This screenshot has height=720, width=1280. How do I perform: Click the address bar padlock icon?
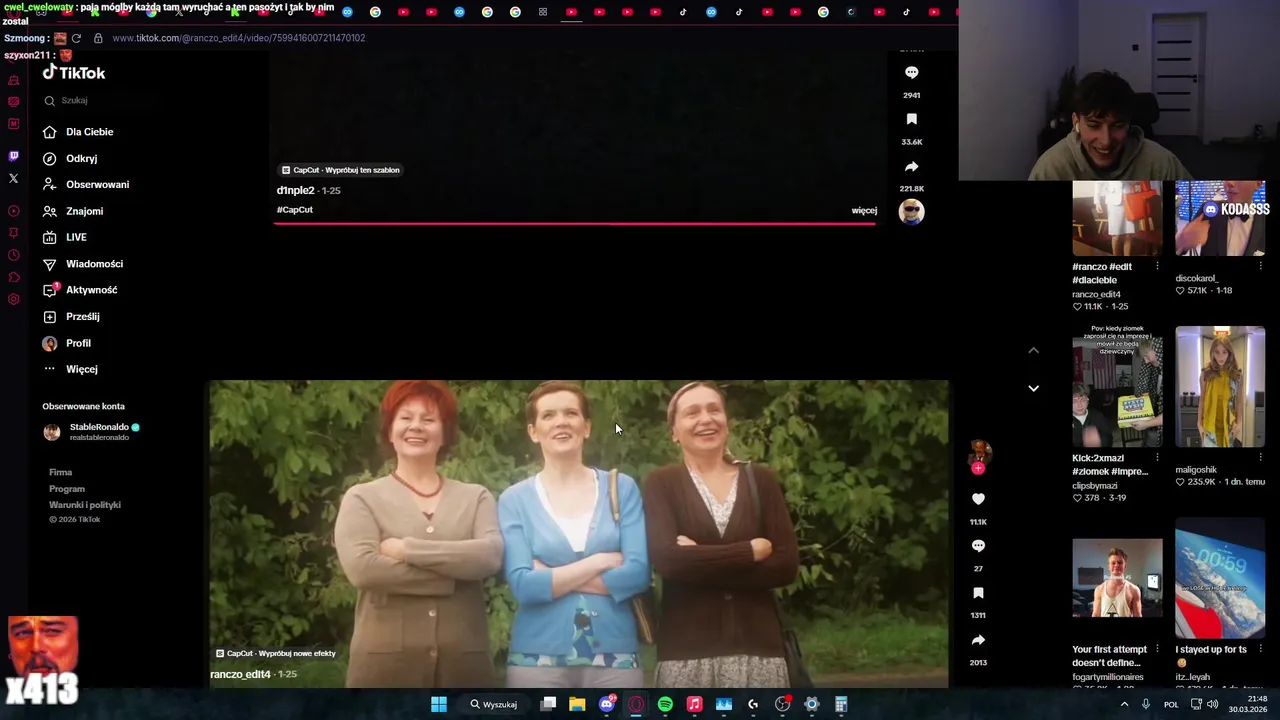(98, 38)
